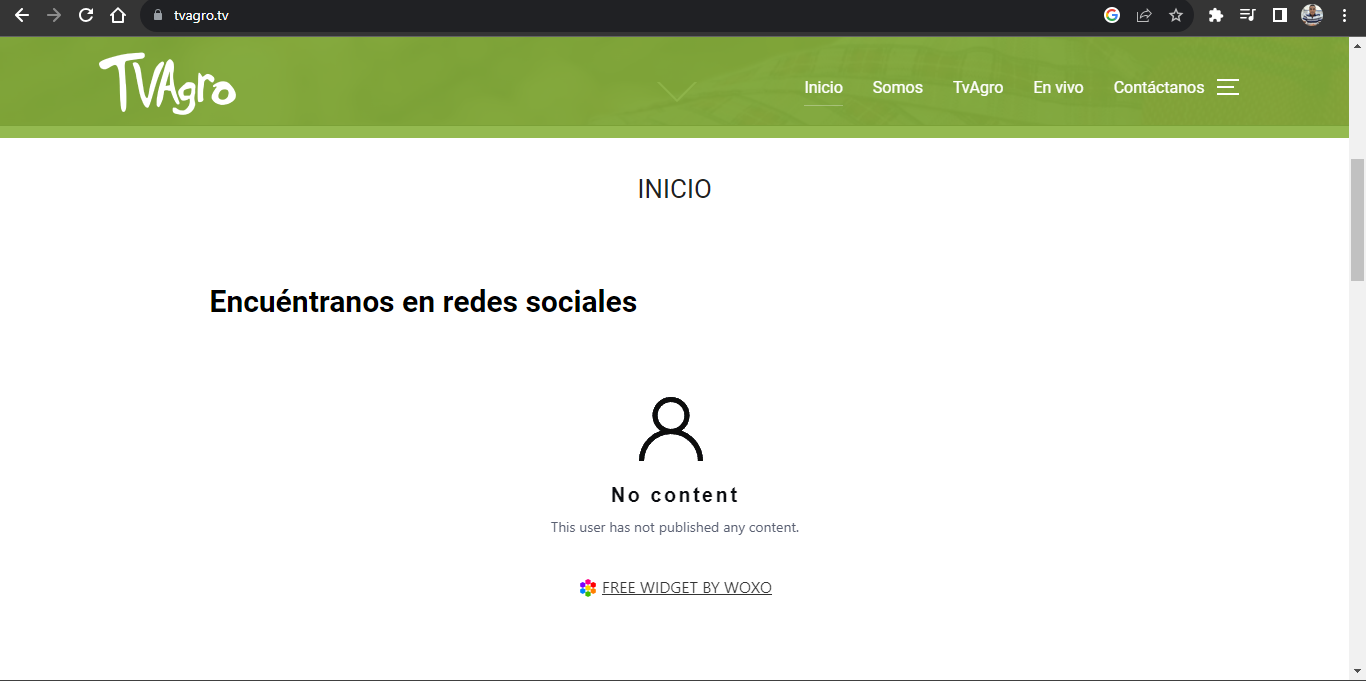
Task: Go back using the browser back arrow
Action: tap(22, 15)
